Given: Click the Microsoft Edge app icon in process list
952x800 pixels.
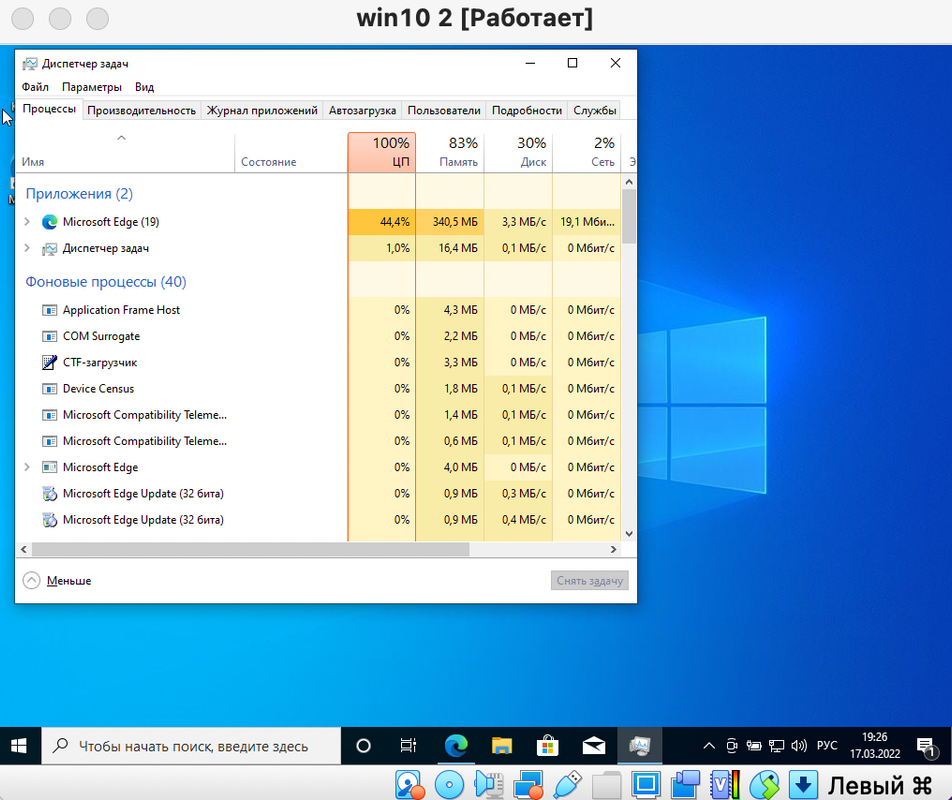Looking at the screenshot, I should (x=49, y=222).
